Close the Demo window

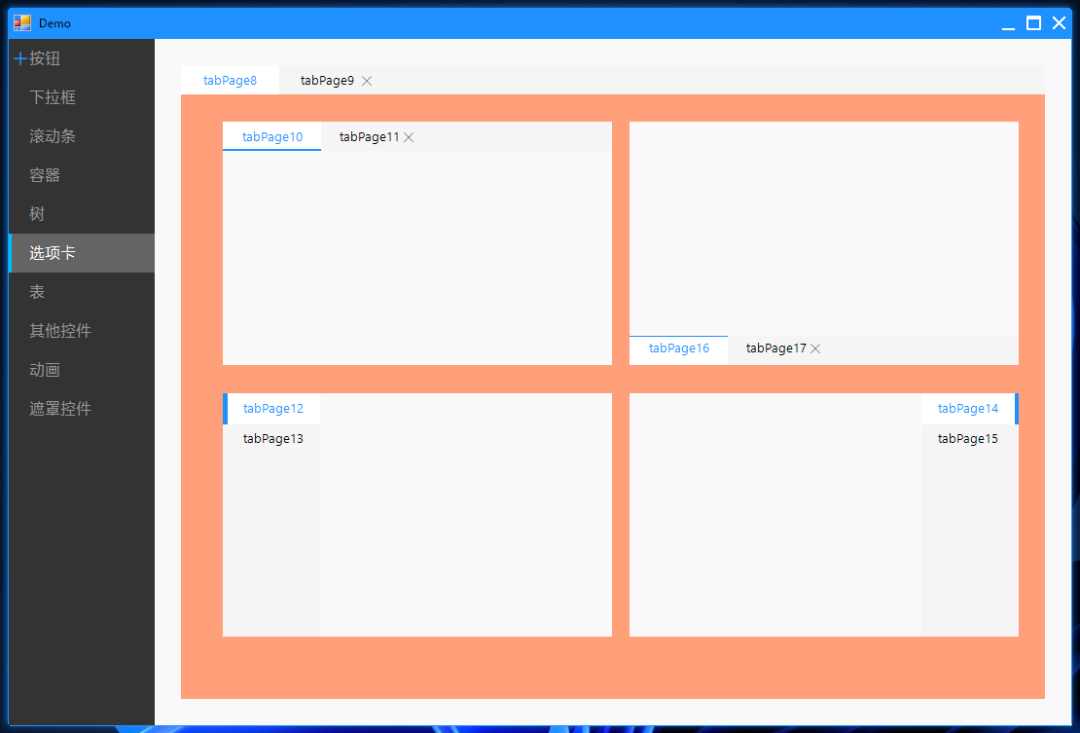coord(1059,23)
